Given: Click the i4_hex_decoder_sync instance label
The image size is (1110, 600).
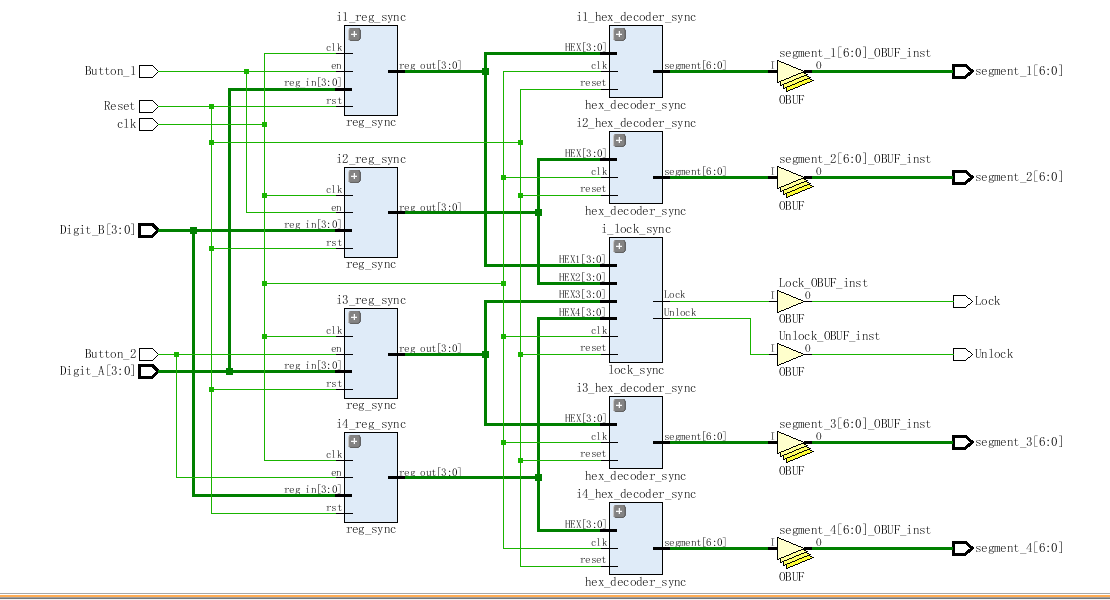Looking at the screenshot, I should point(636,495).
